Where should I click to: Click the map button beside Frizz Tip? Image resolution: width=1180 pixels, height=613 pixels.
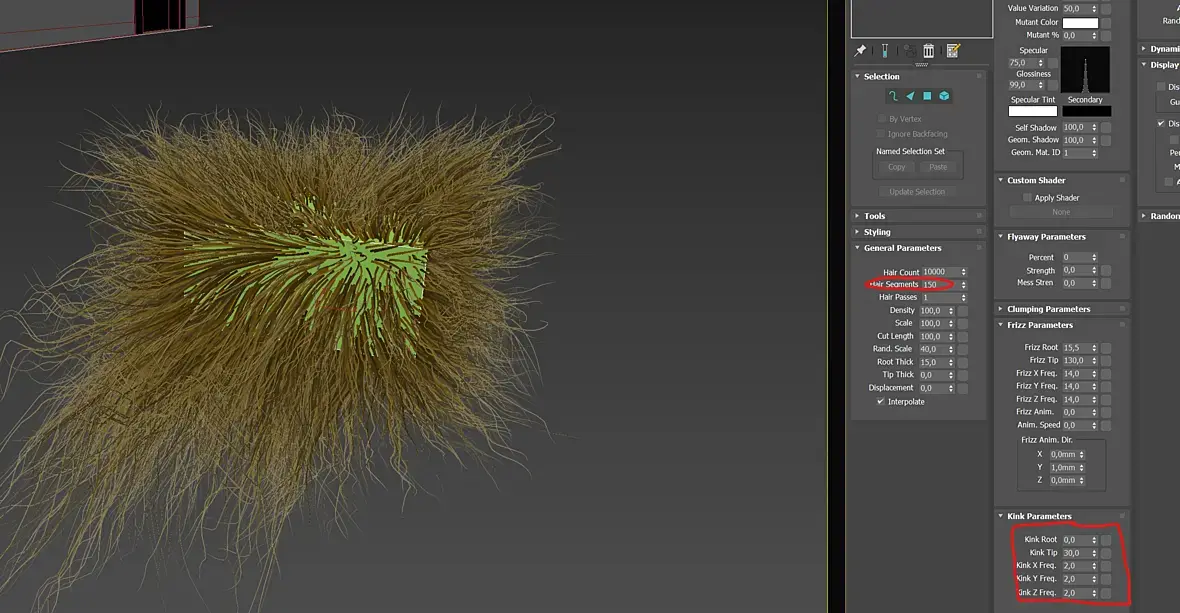point(1106,360)
